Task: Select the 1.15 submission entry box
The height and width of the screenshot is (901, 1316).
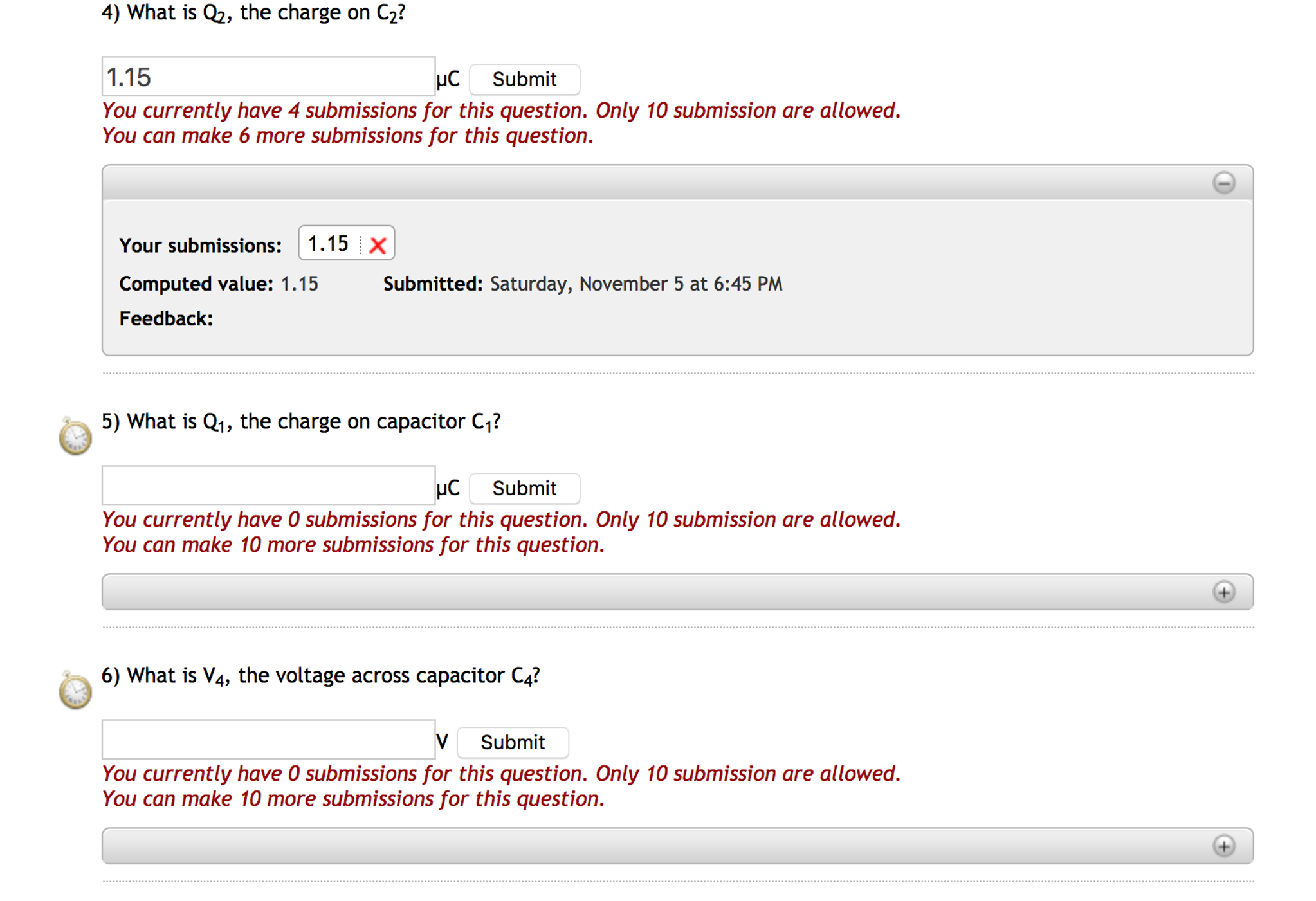Action: (x=329, y=244)
